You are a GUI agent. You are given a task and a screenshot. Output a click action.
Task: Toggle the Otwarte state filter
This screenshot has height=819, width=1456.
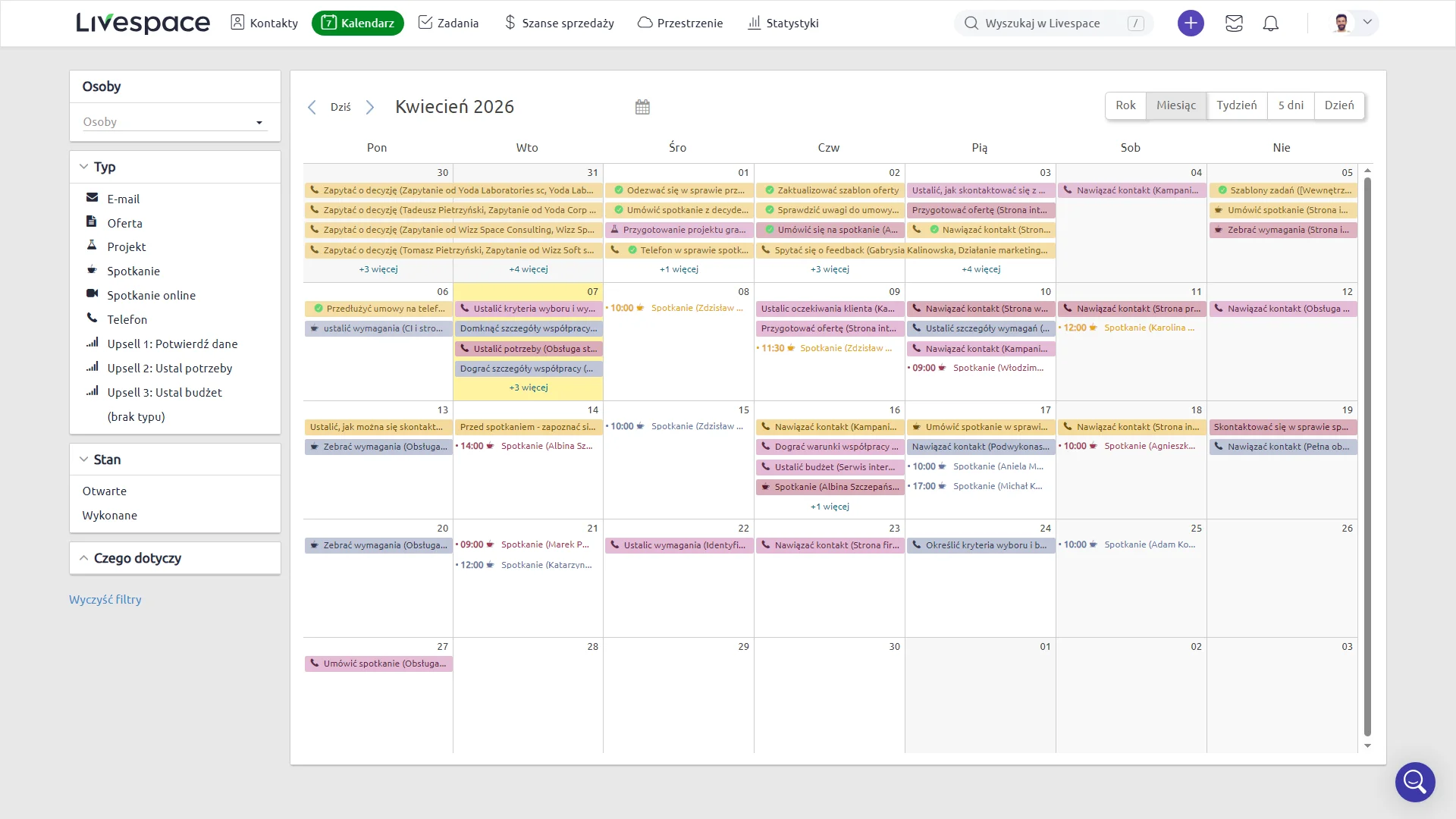point(104,491)
